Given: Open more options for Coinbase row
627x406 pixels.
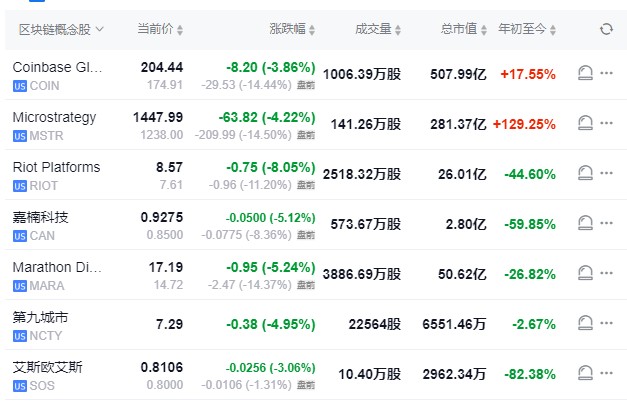Looking at the screenshot, I should (607, 73).
